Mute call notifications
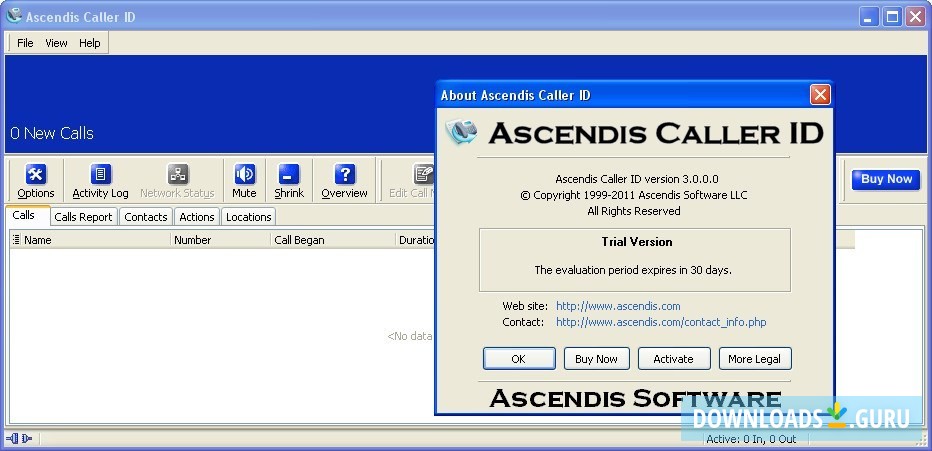 click(x=244, y=181)
